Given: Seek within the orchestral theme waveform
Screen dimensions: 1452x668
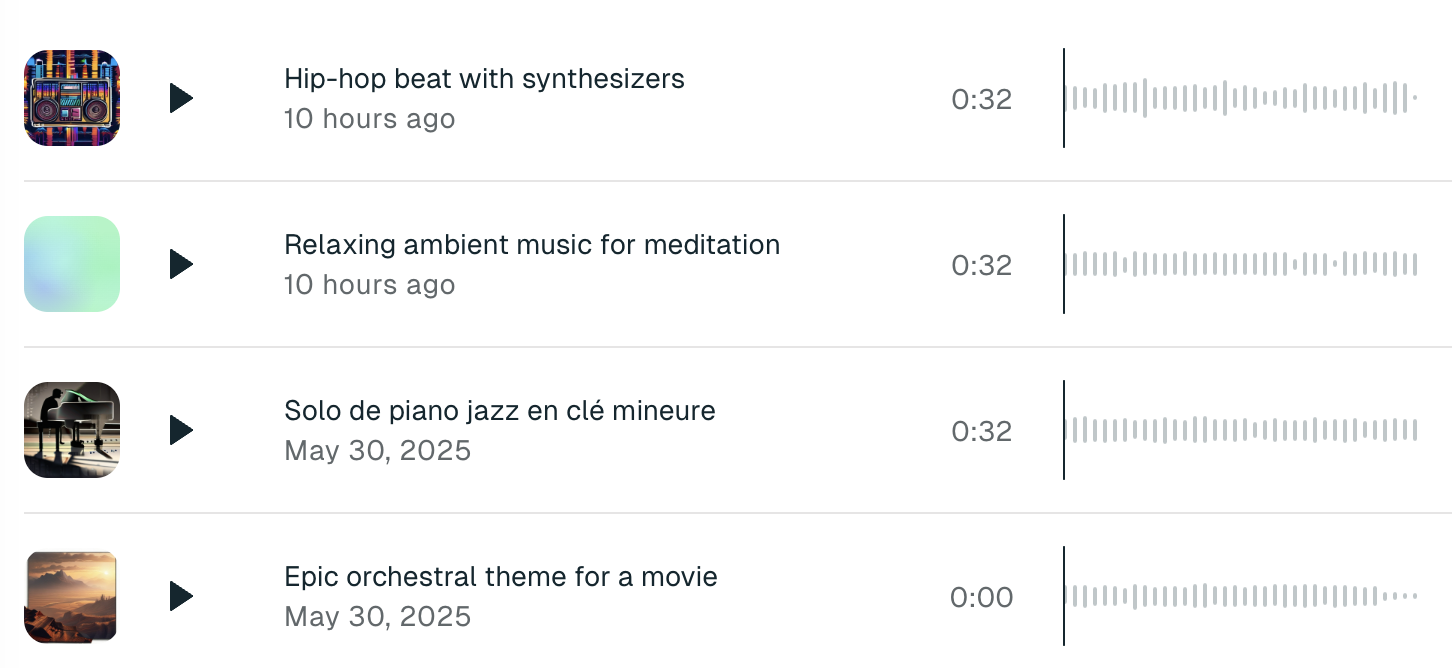Looking at the screenshot, I should coord(1240,596).
